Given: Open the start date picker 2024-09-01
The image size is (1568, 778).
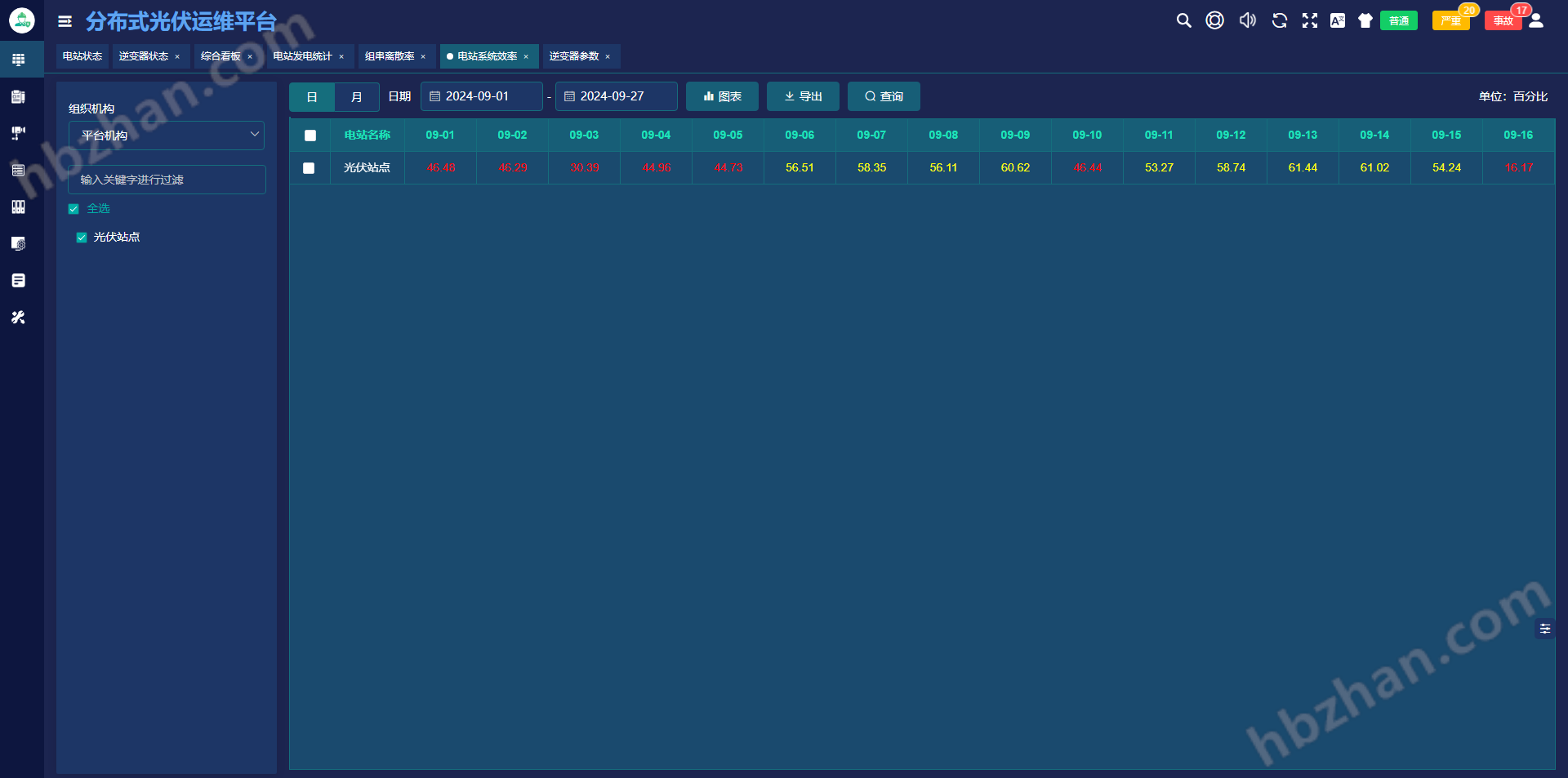Looking at the screenshot, I should [482, 96].
